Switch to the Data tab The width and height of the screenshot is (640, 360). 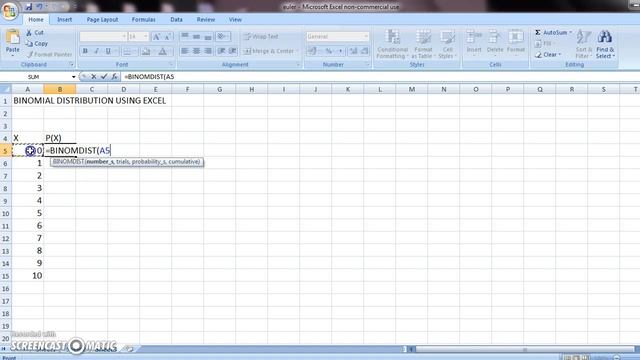click(x=176, y=20)
